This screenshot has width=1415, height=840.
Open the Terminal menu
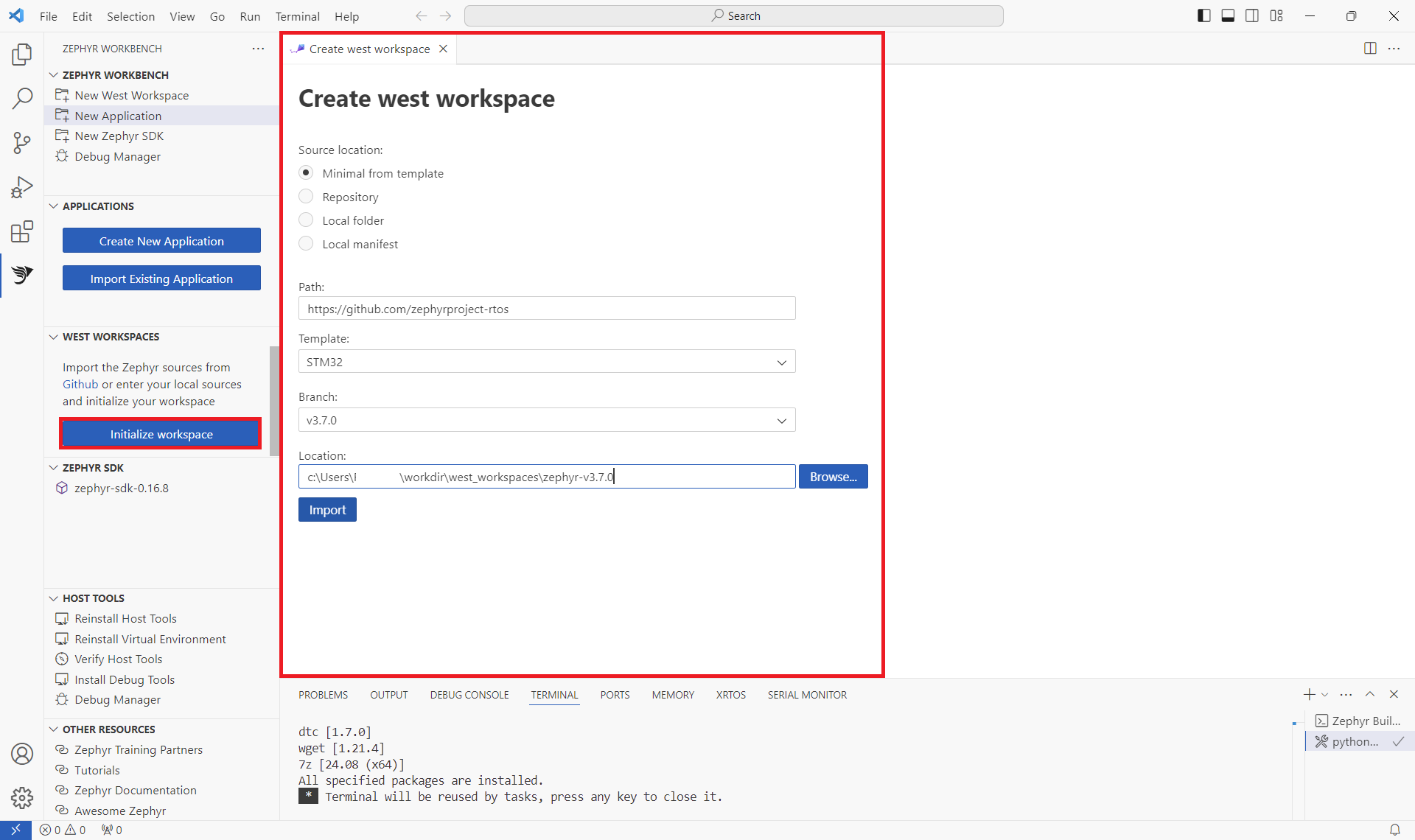pyautogui.click(x=297, y=15)
